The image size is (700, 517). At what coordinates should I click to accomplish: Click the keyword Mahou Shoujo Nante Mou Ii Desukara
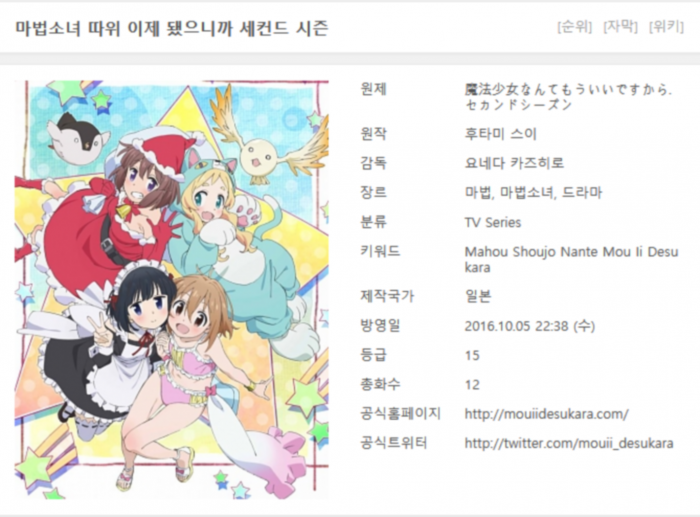tap(571, 259)
